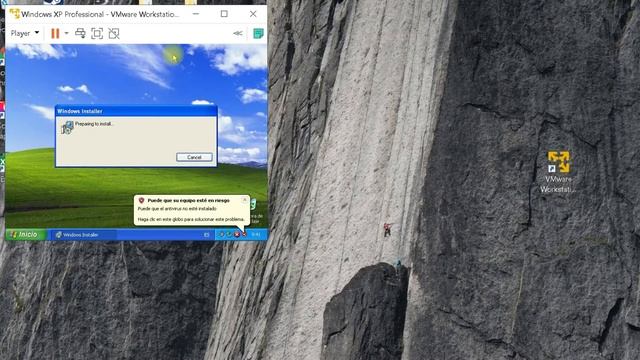This screenshot has width=640, height=360.
Task: Cancel the Windows Installer dialog
Action: (x=194, y=157)
